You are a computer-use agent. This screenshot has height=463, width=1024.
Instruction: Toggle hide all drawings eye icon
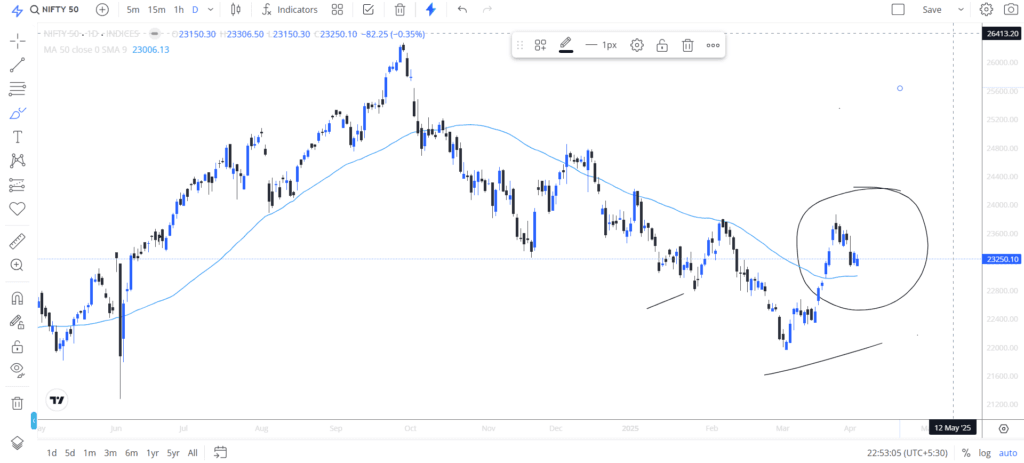[18, 370]
